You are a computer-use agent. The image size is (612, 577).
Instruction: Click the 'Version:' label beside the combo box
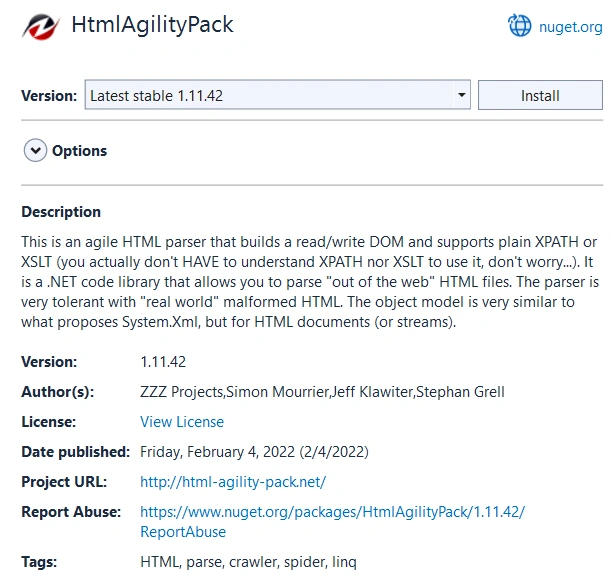point(49,96)
